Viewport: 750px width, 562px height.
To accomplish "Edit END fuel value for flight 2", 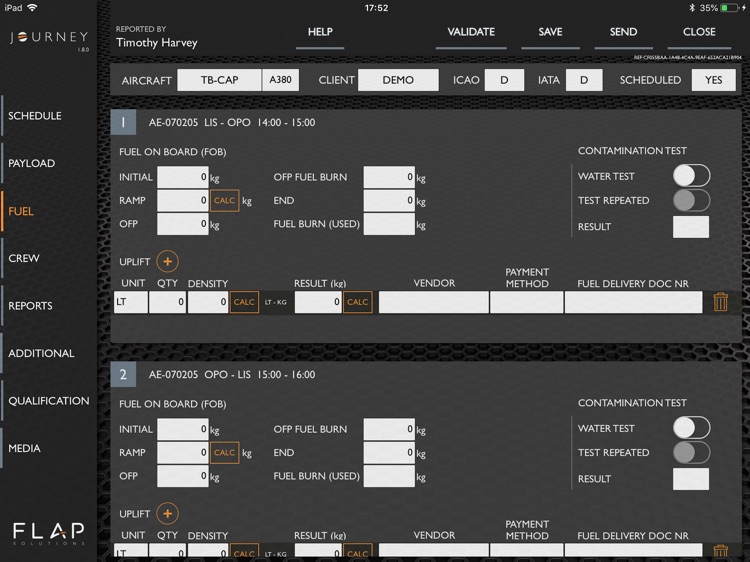I will [389, 452].
